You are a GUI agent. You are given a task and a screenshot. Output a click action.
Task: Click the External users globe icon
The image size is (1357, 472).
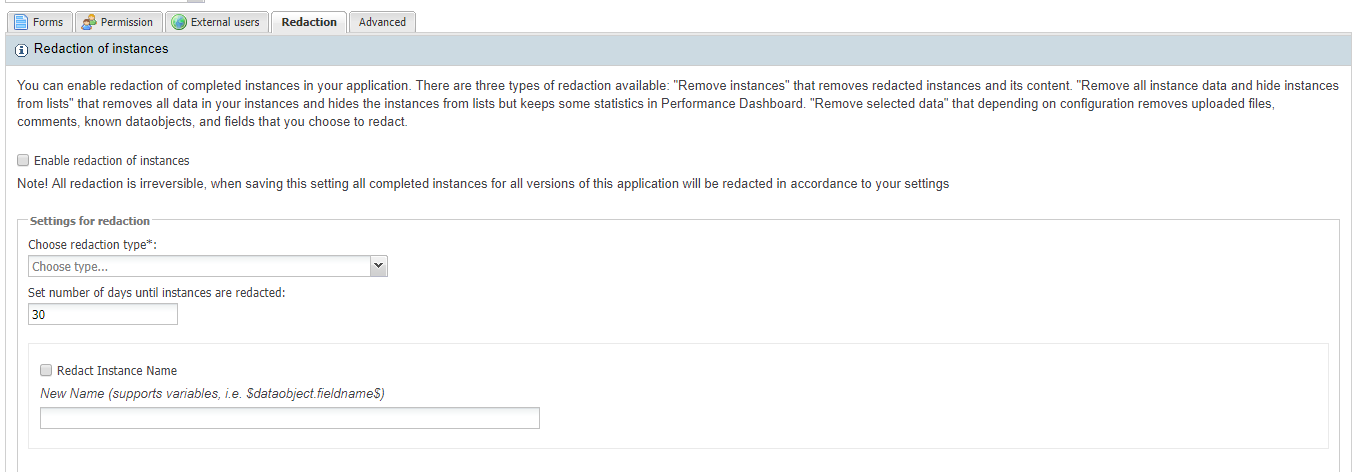pos(179,22)
